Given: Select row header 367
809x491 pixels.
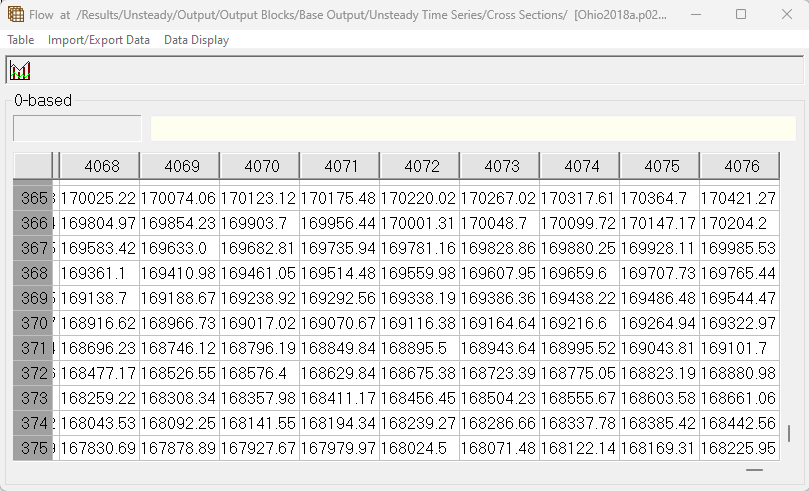Looking at the screenshot, I should pos(33,248).
